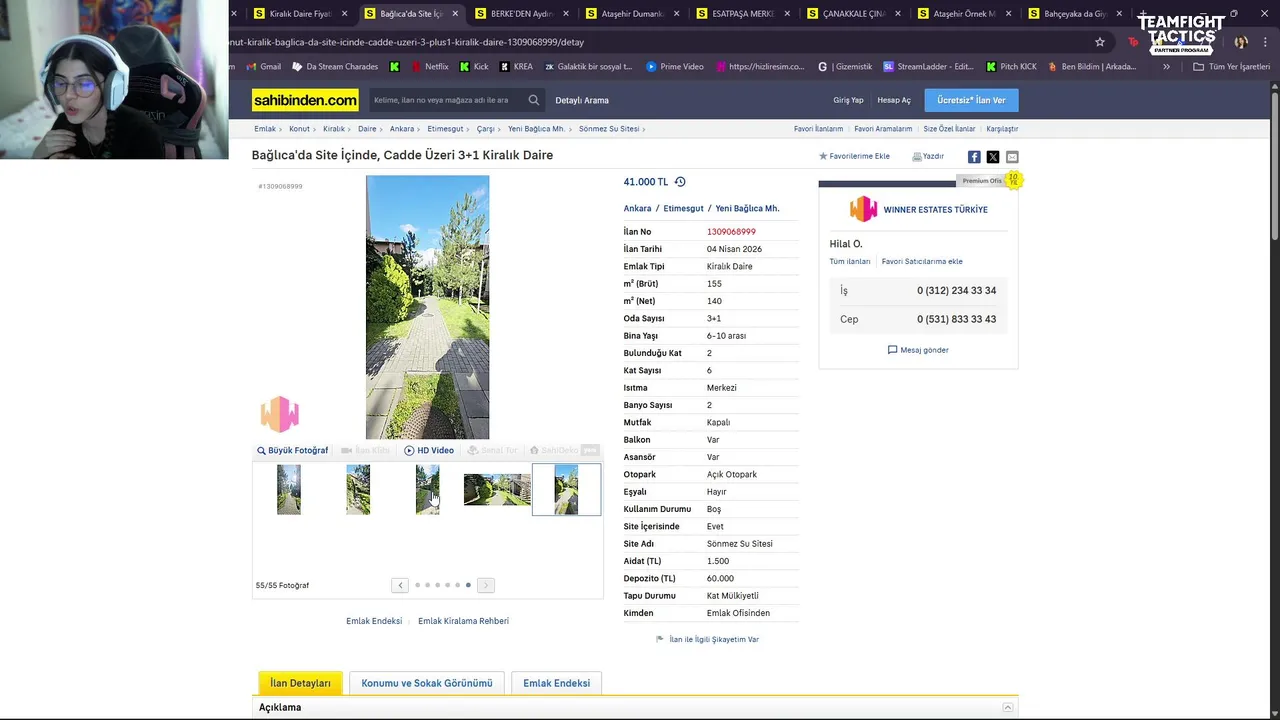Open 'Karşılaştır' compare link
This screenshot has width=1280, height=720.
[1002, 129]
